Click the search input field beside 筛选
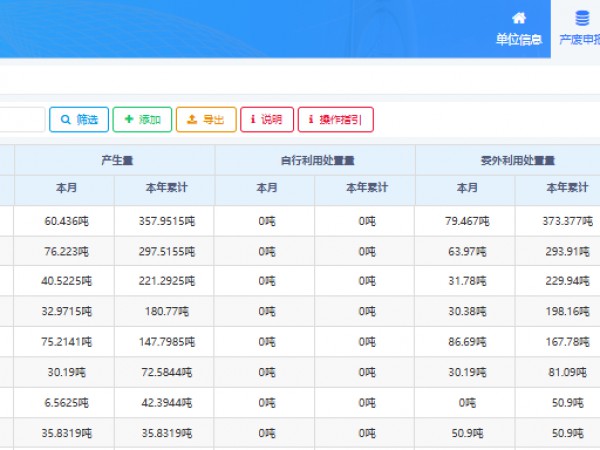600x450 pixels. (x=22, y=120)
